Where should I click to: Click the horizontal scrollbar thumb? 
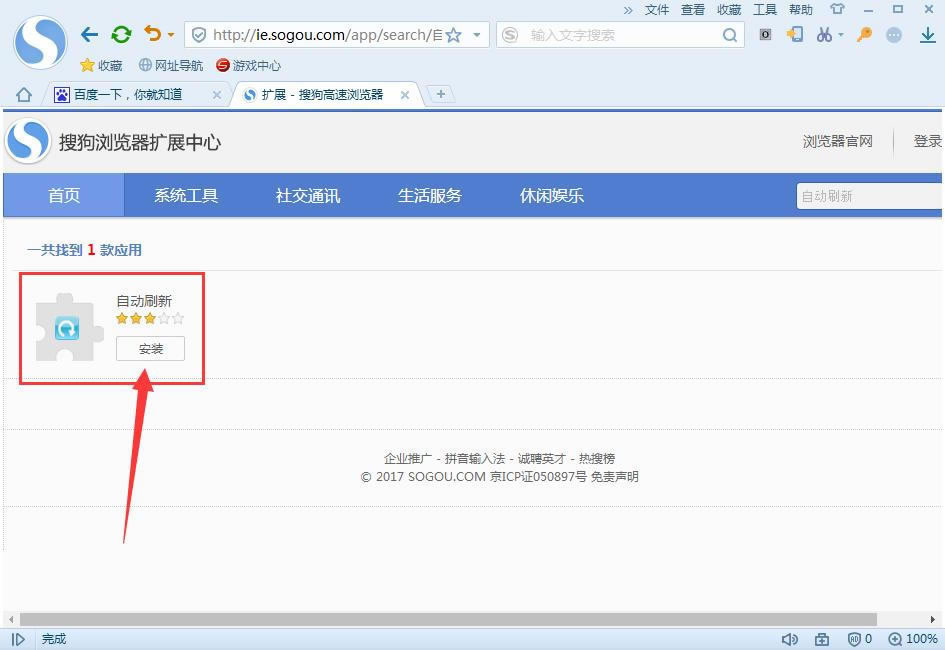[x=448, y=619]
